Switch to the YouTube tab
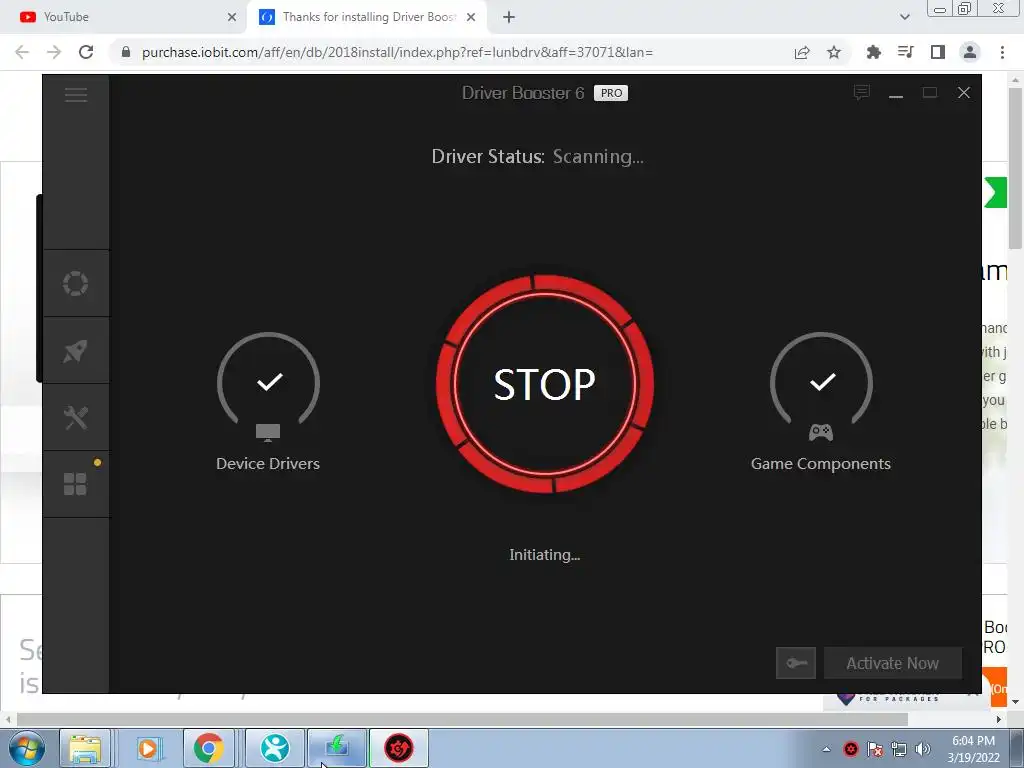Viewport: 1024px width, 768px height. click(x=124, y=17)
